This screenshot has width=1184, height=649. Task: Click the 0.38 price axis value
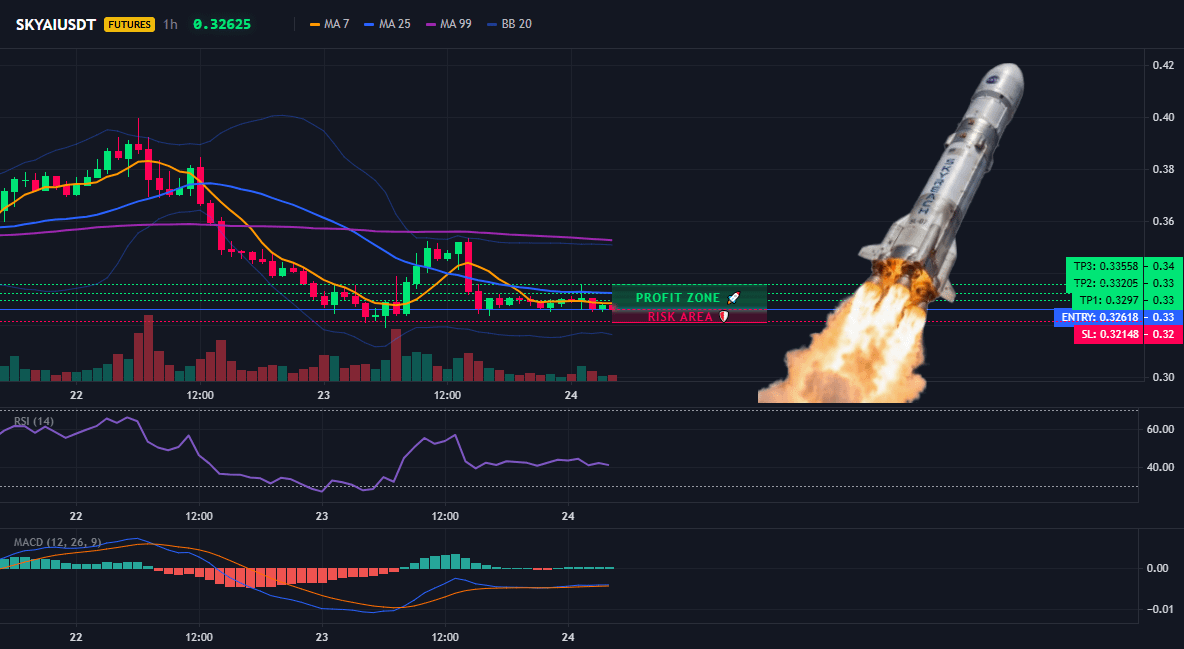[1164, 169]
